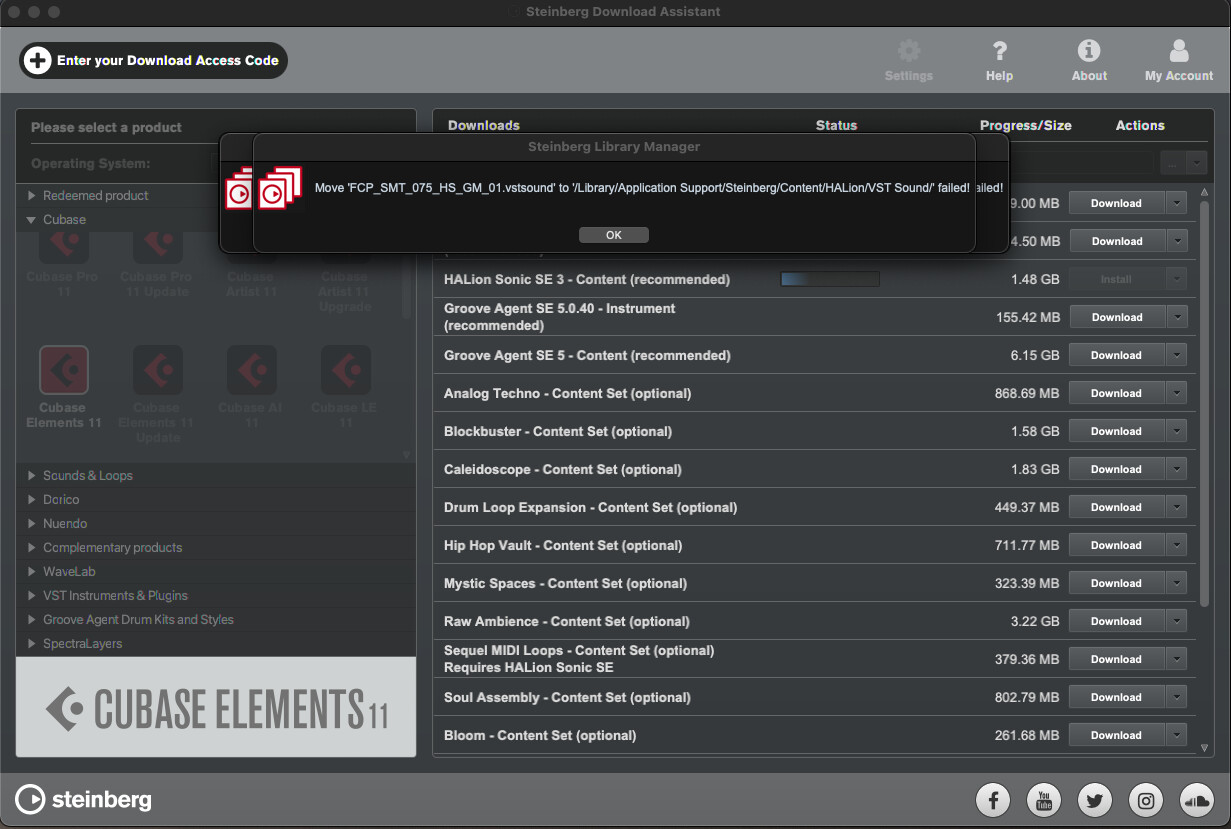Download Analog Techno Content Set
The height and width of the screenshot is (829, 1231).
pos(1117,393)
